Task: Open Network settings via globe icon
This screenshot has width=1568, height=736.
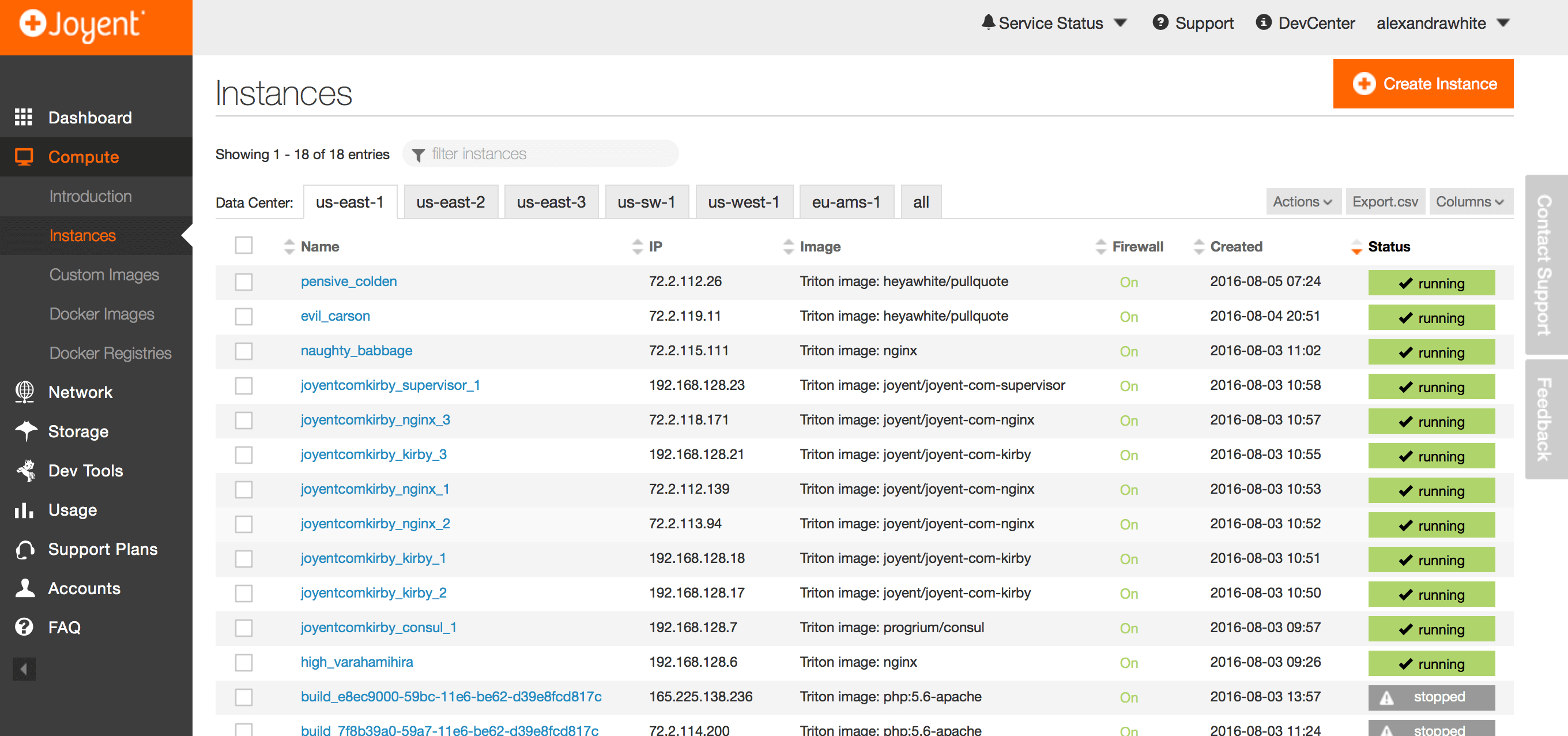Action: tap(24, 392)
